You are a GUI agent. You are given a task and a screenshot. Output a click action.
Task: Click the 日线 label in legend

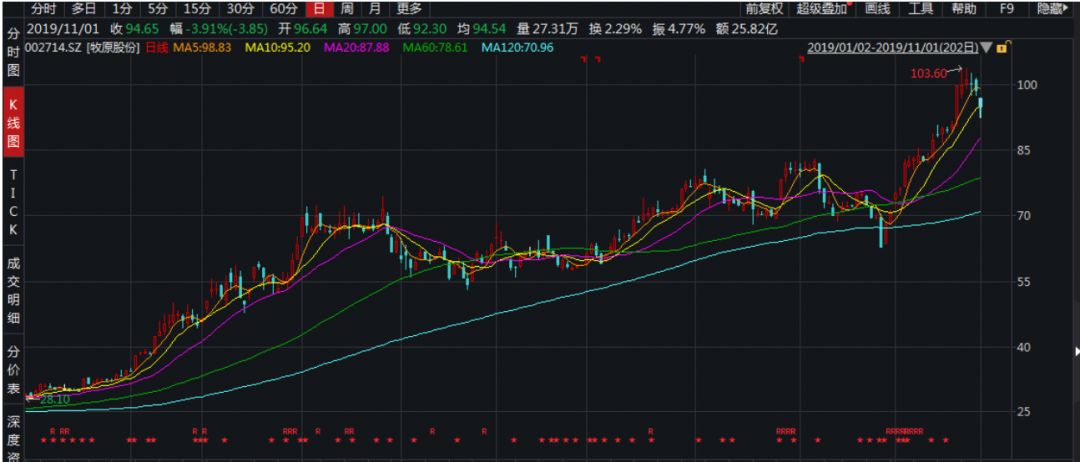[x=156, y=48]
